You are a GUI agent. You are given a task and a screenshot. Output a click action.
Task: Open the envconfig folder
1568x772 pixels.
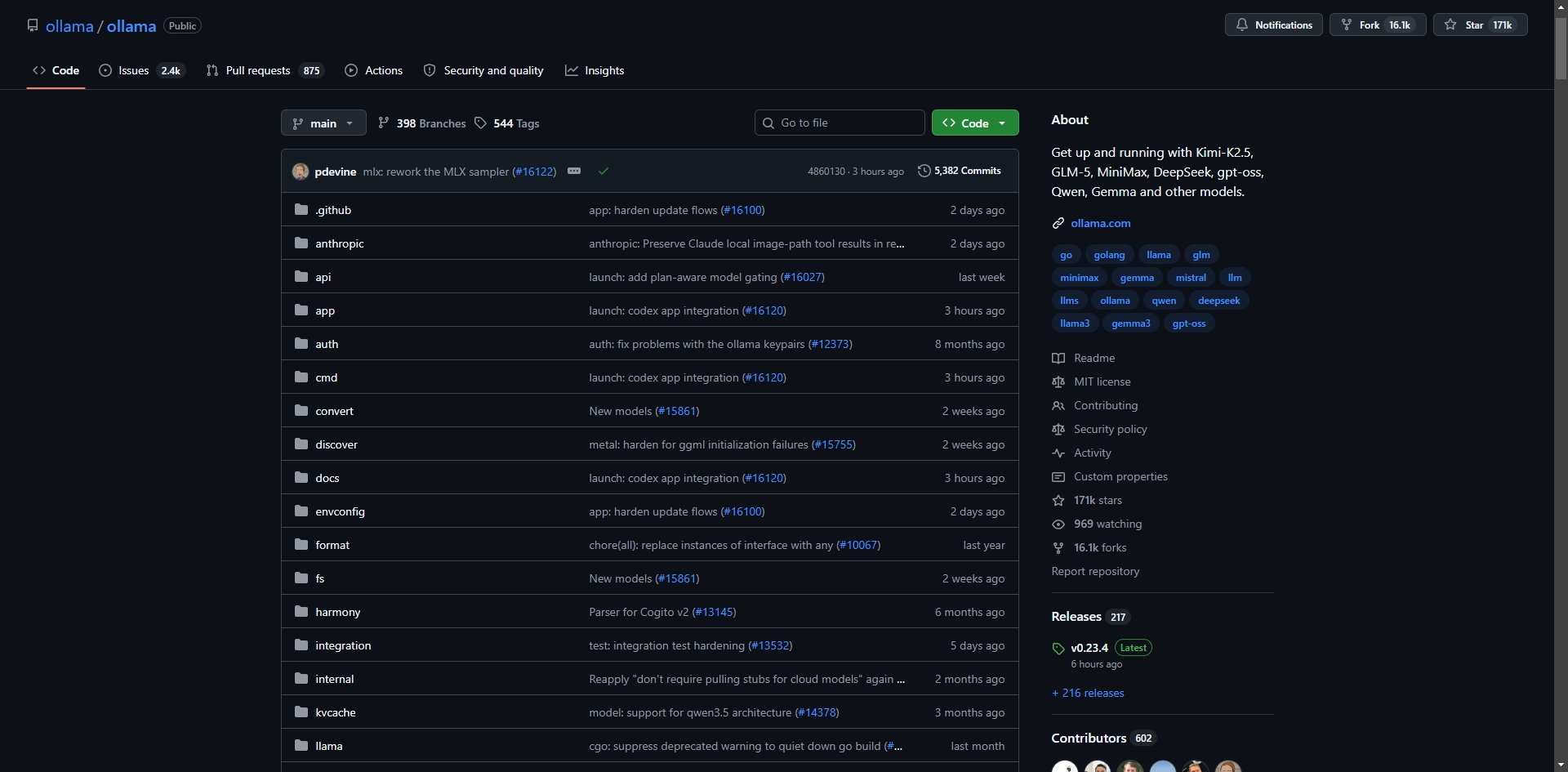(x=340, y=511)
